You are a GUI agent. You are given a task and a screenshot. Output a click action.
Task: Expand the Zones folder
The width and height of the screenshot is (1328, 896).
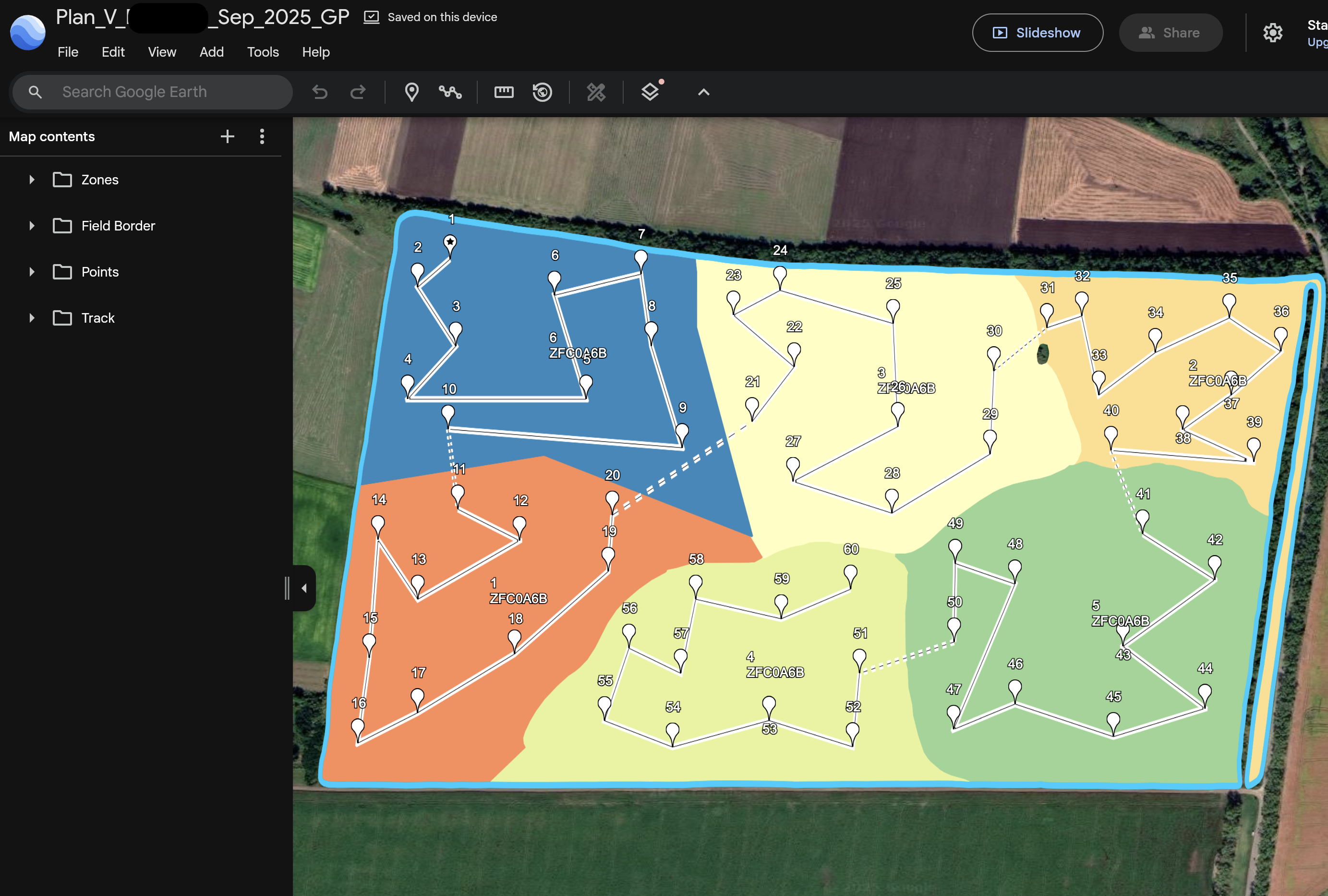coord(31,179)
